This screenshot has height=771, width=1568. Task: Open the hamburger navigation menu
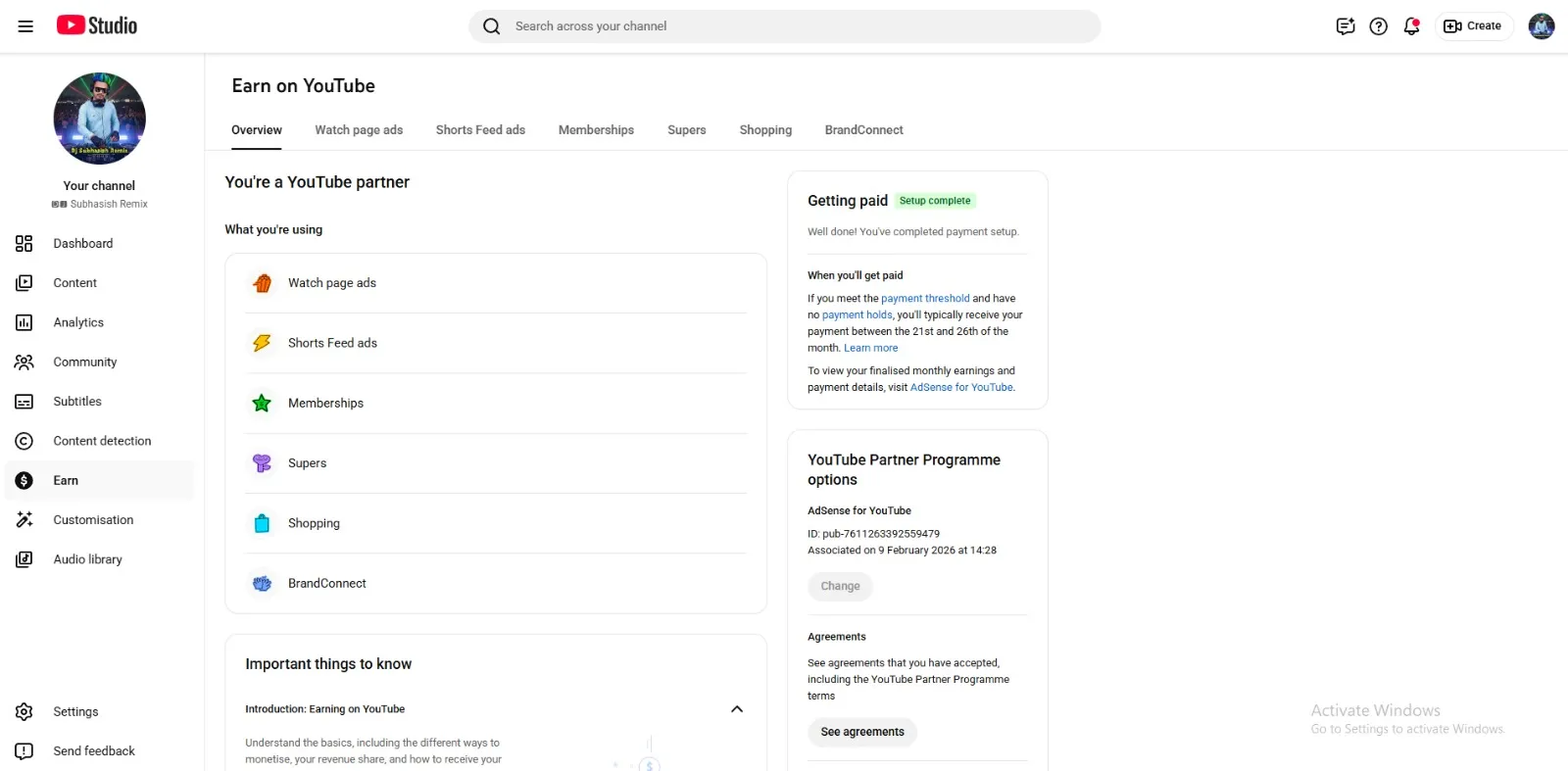coord(25,26)
